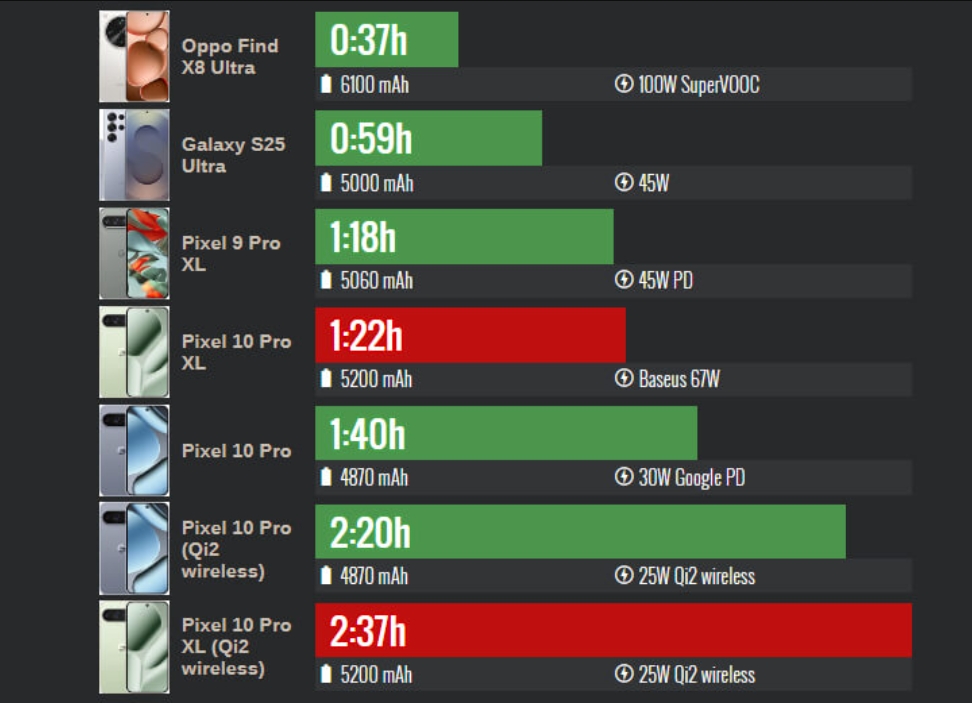Click the green 0:37h charging bar
The height and width of the screenshot is (703, 972).
386,40
